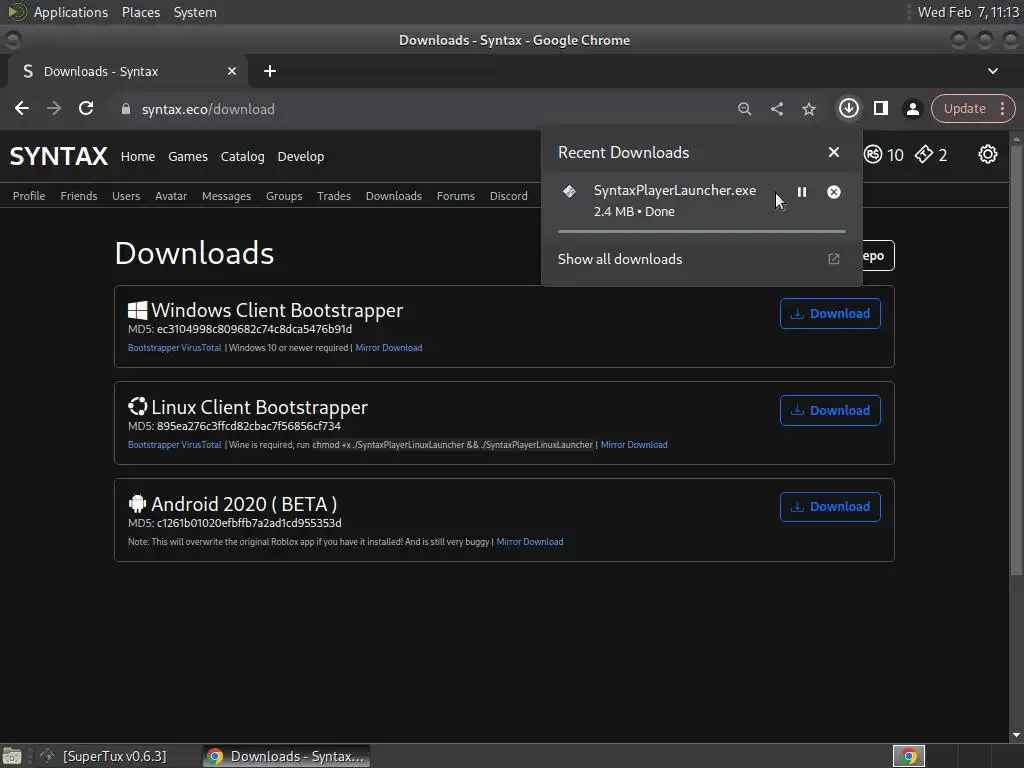Download the Android 2020 BETA client
Image resolution: width=1024 pixels, height=768 pixels.
click(830, 507)
